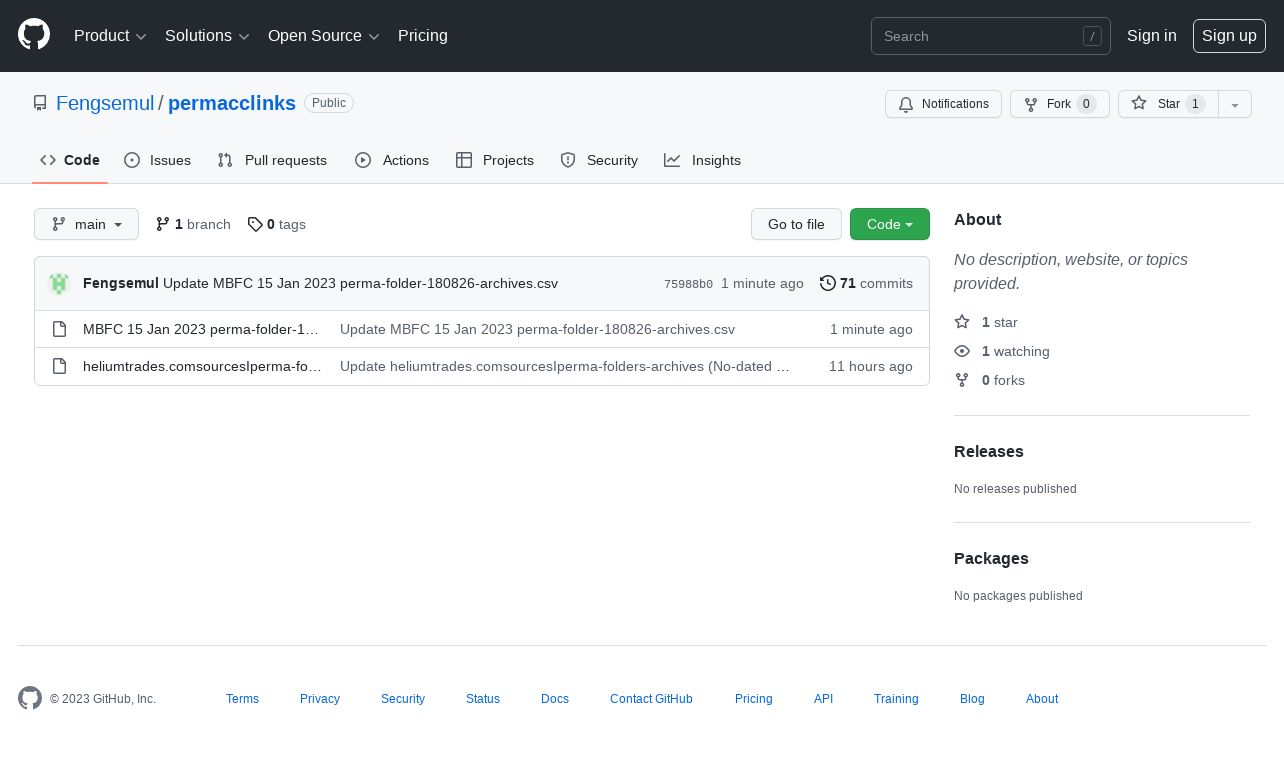Switch to the Issues tab
The height and width of the screenshot is (760, 1284).
tap(158, 160)
